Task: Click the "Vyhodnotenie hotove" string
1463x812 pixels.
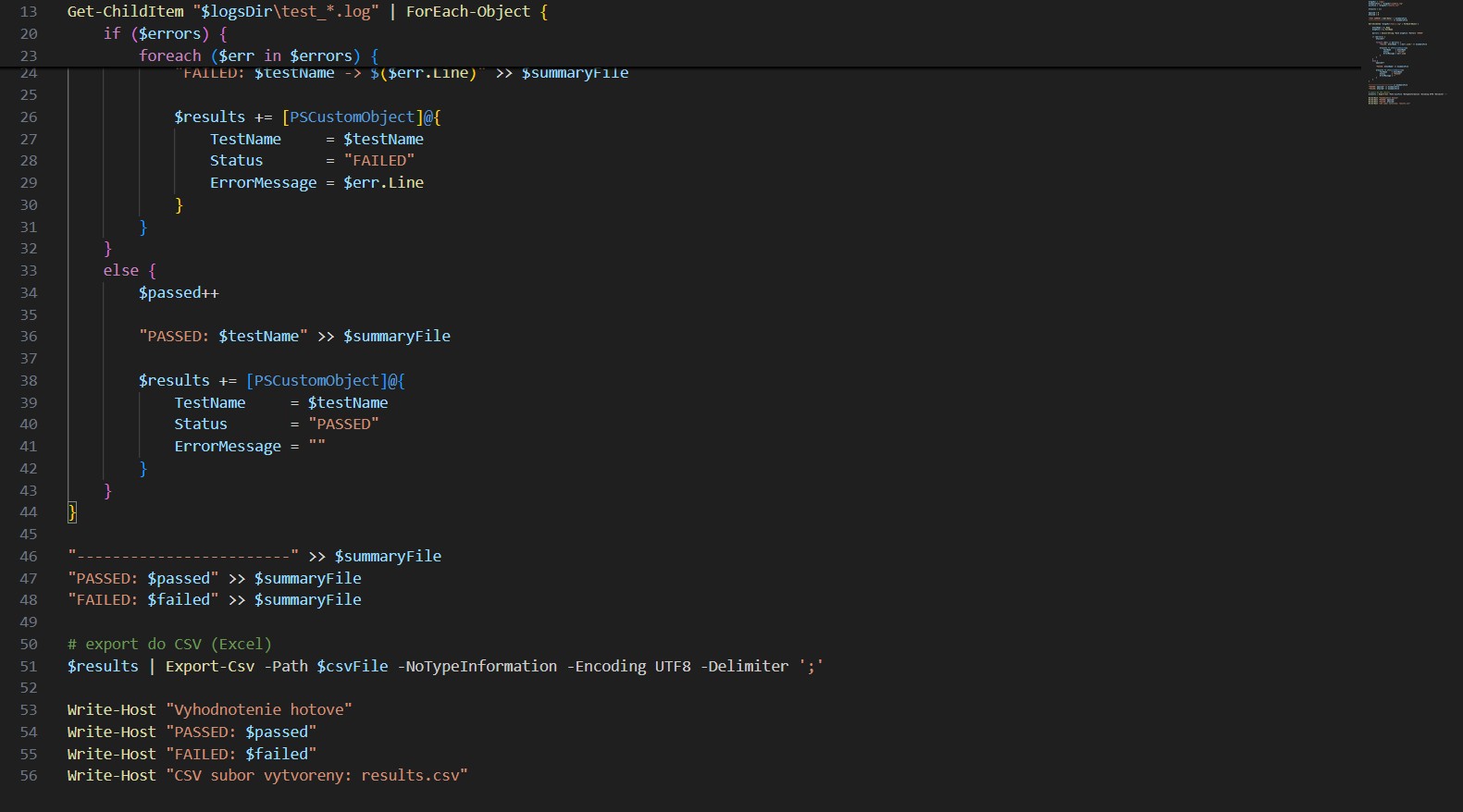Action: pos(258,710)
